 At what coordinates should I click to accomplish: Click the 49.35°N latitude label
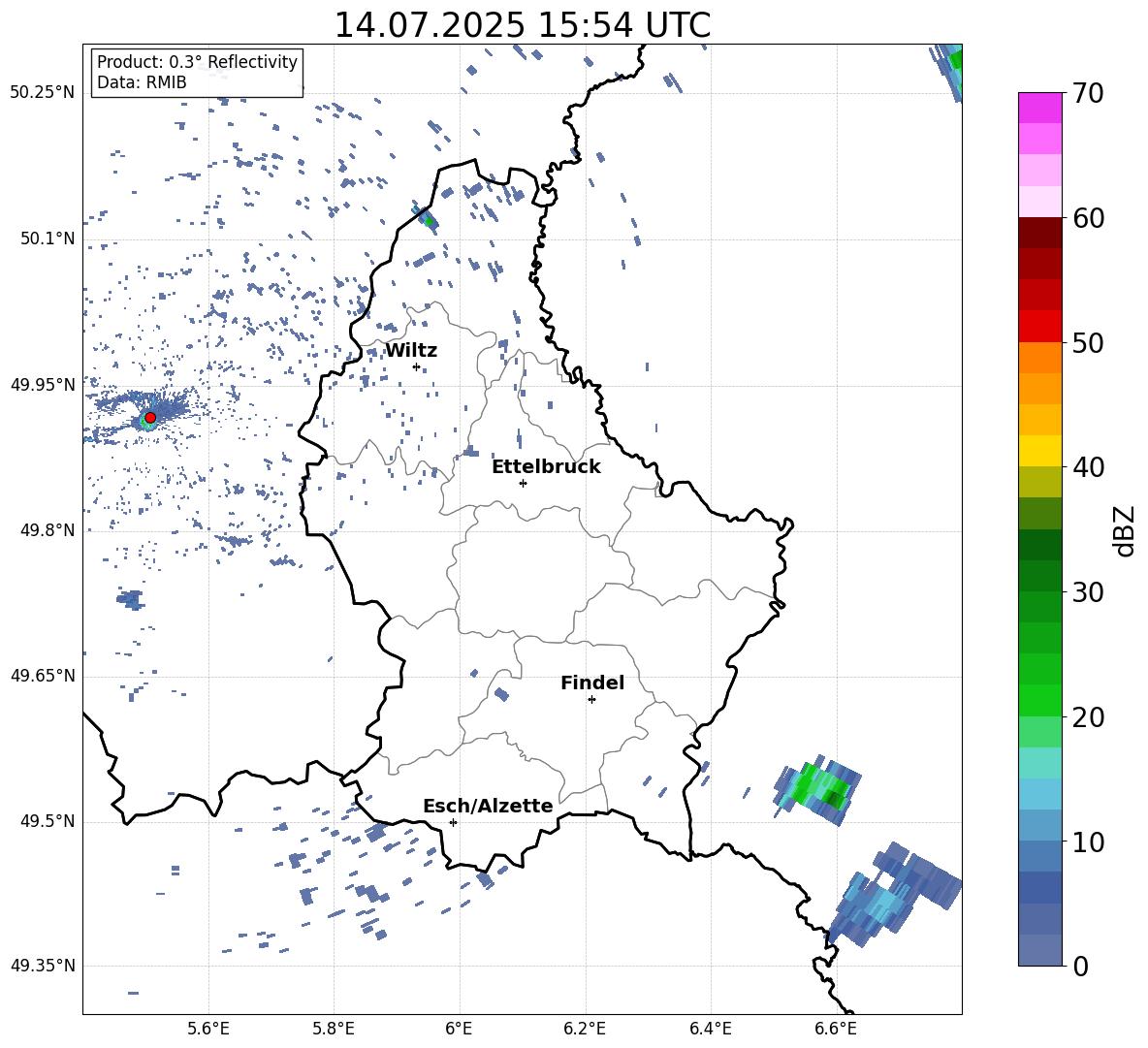(43, 966)
